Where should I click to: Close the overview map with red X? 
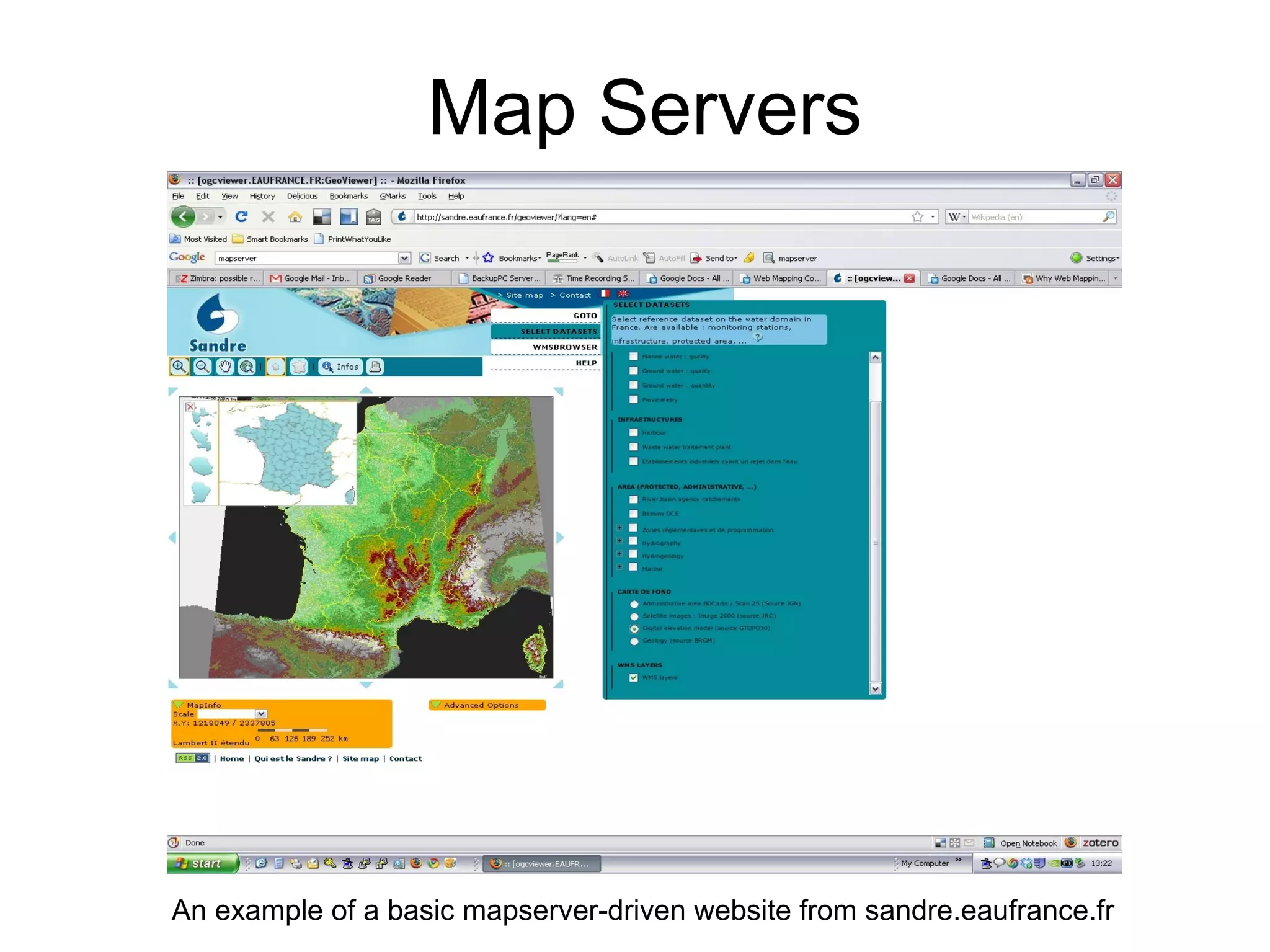pos(191,407)
